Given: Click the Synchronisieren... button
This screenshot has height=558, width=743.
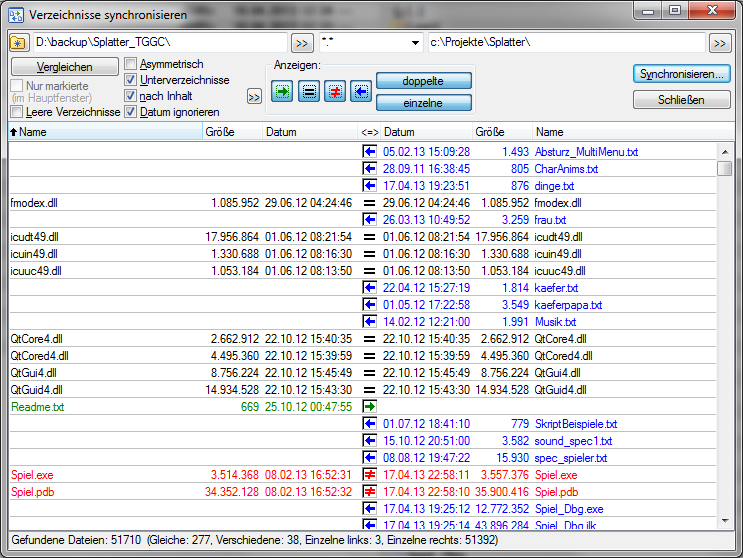Looking at the screenshot, I should (683, 74).
